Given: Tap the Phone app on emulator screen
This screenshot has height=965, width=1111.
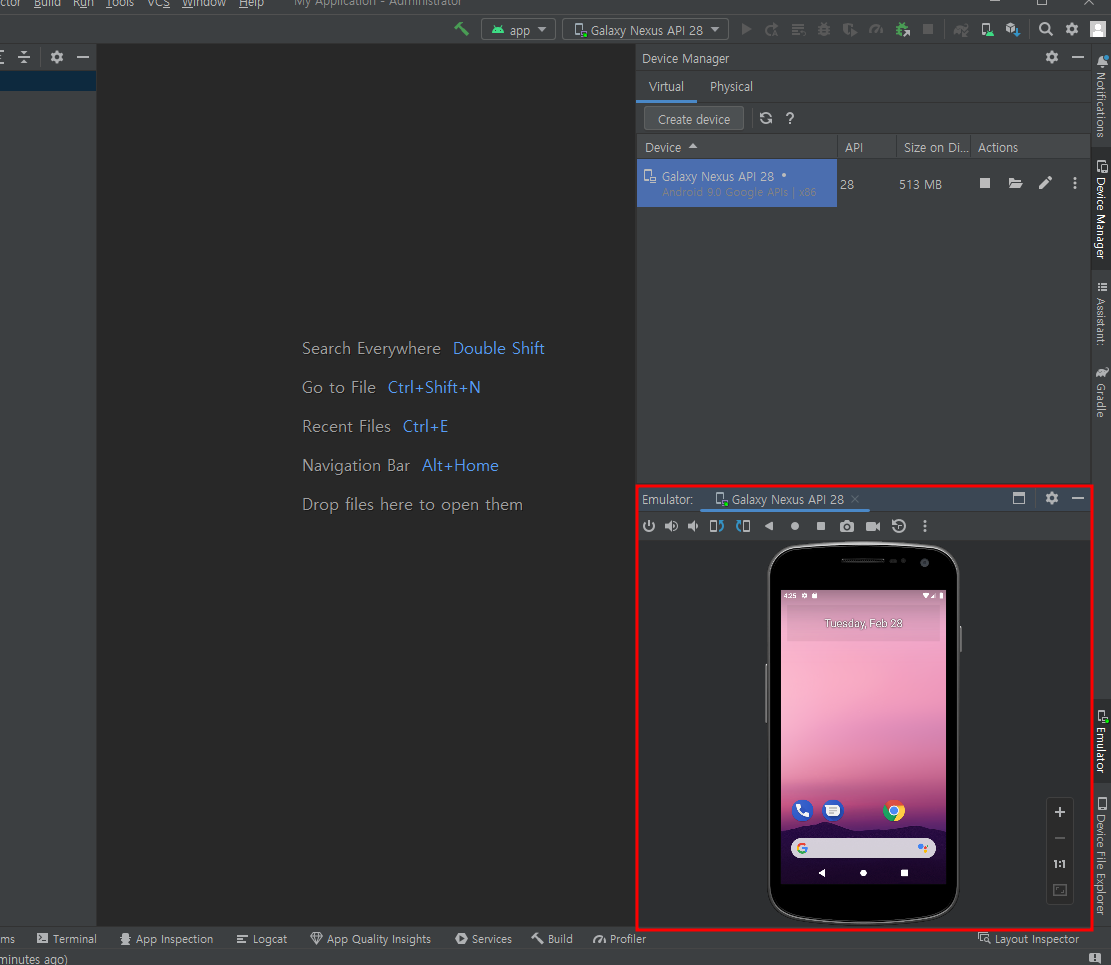Looking at the screenshot, I should click(802, 811).
